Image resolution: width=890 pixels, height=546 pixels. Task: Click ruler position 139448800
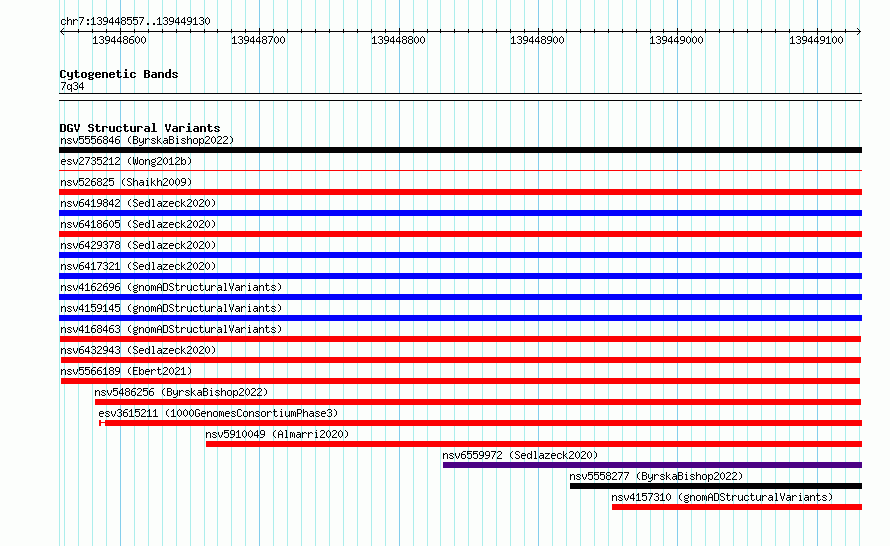pos(398,40)
